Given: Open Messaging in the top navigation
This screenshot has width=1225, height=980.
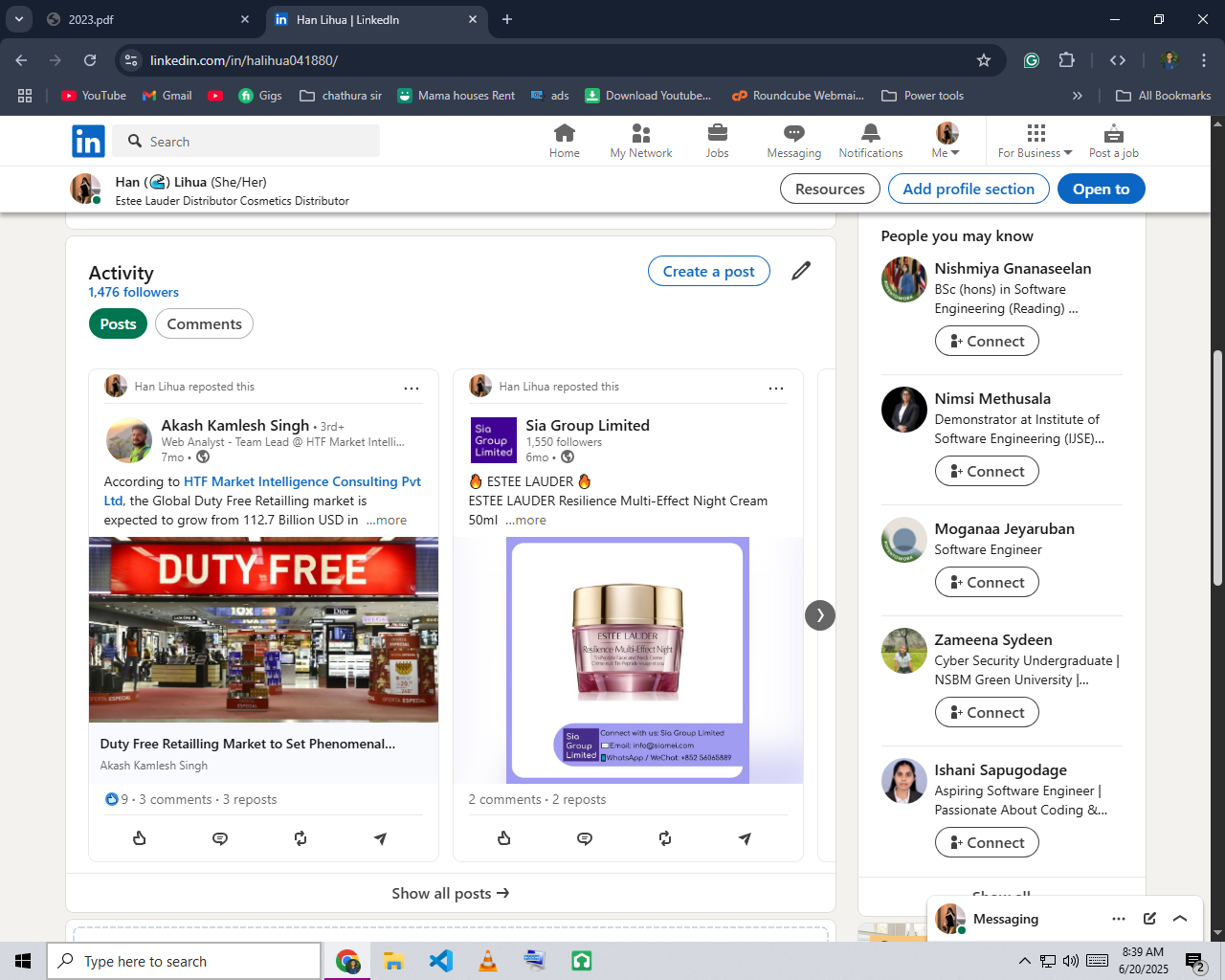Looking at the screenshot, I should (794, 141).
